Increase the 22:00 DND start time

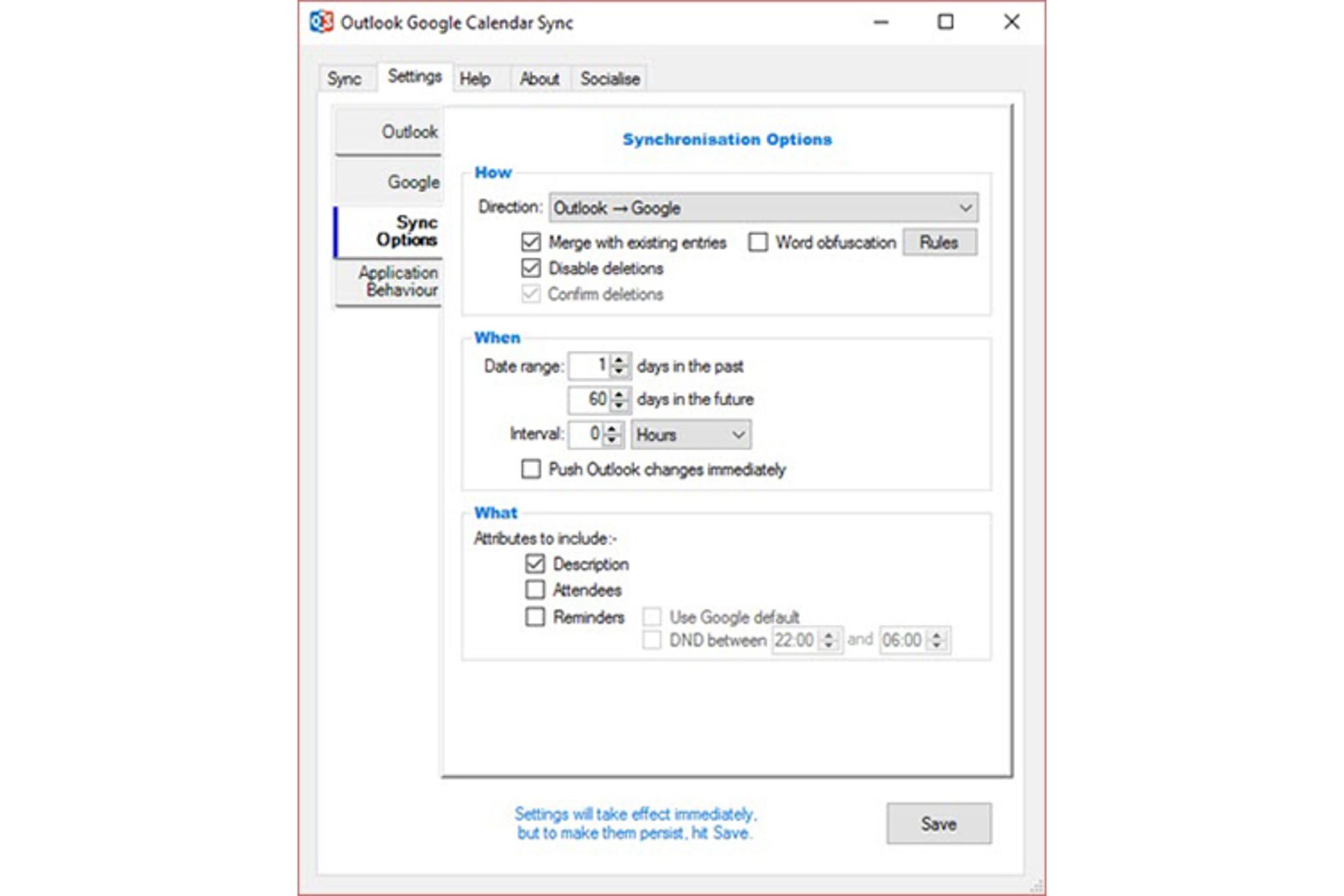pyautogui.click(x=829, y=635)
